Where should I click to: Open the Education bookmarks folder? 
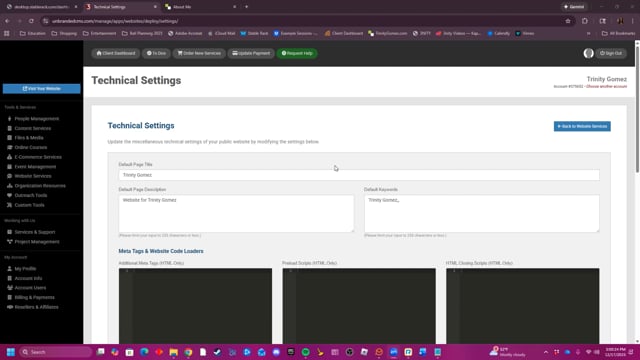(x=33, y=33)
